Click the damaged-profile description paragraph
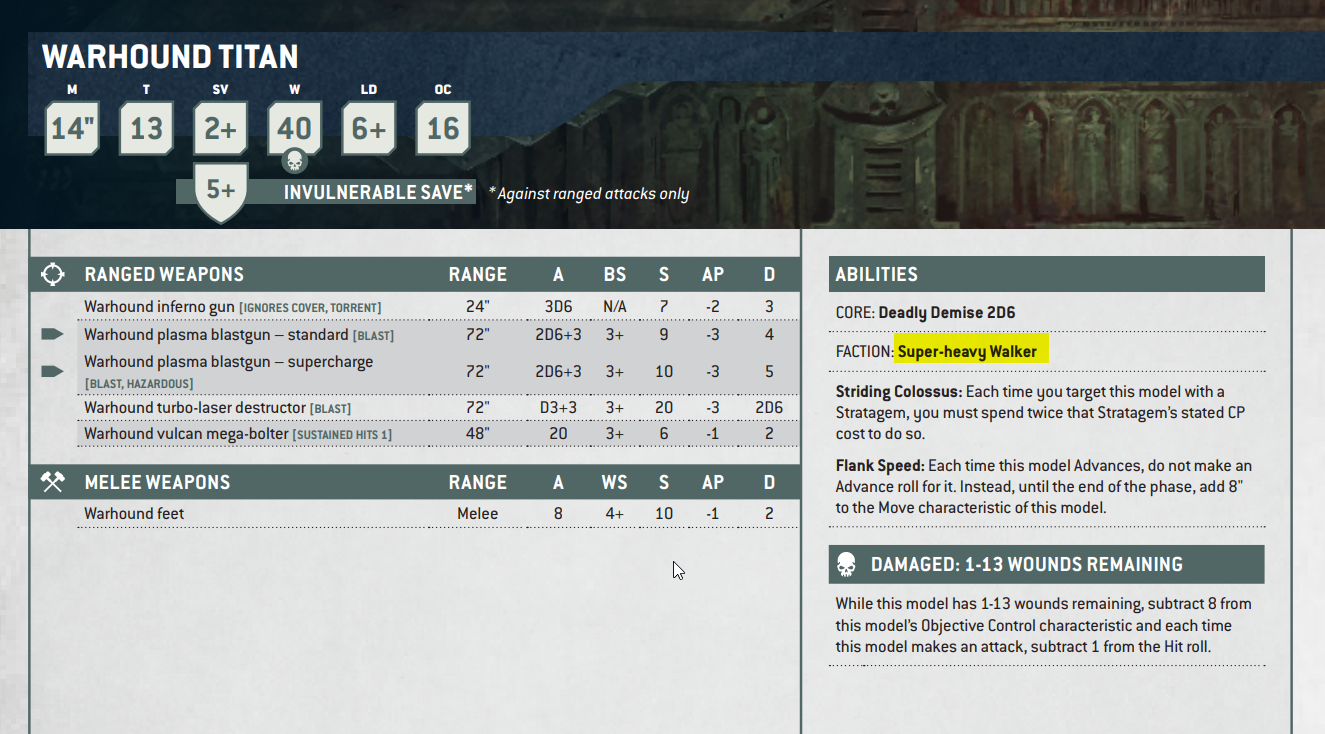Screen dimensions: 1325x734 coord(1043,626)
